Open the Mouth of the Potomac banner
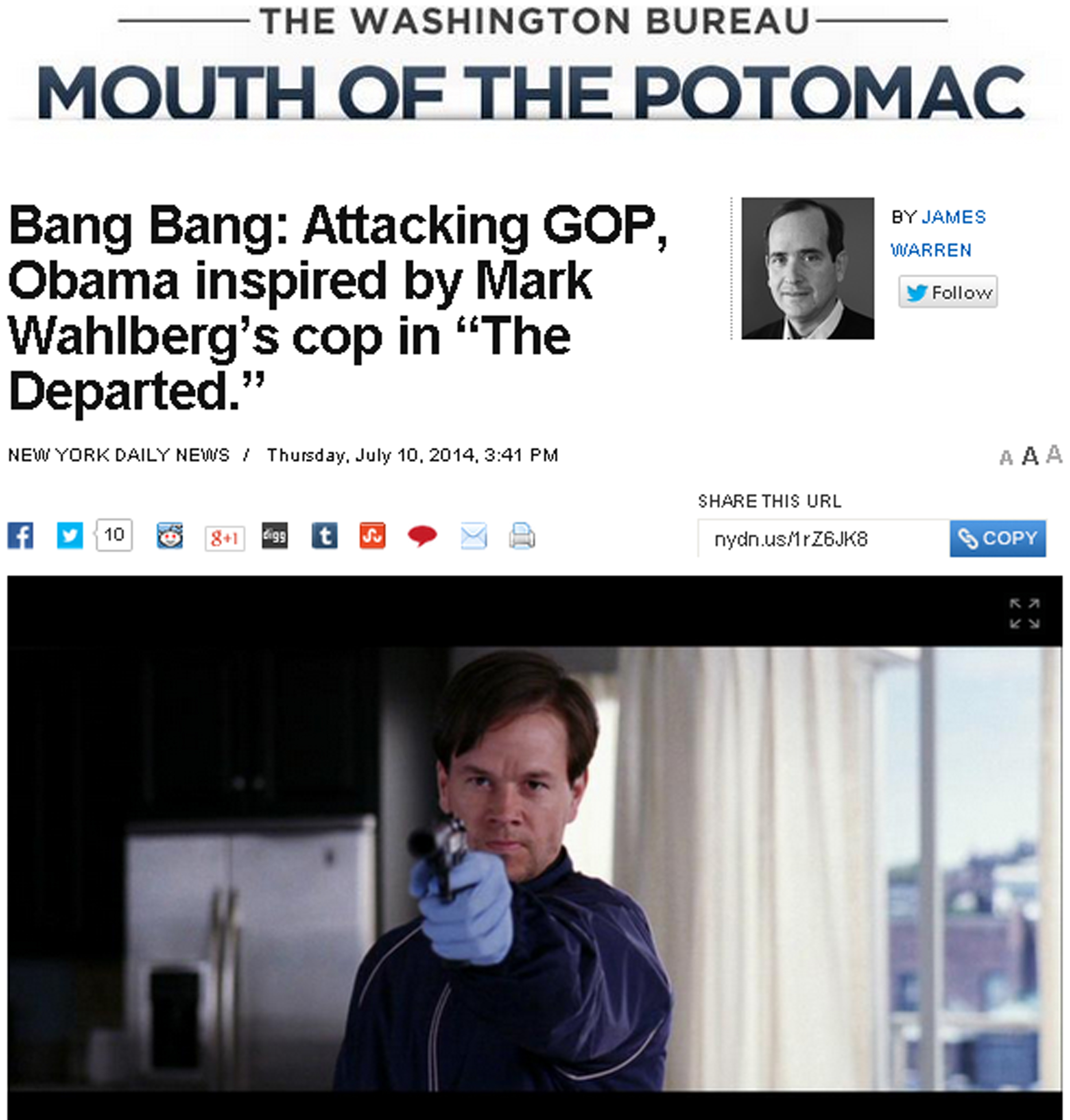This screenshot has height=1120, width=1070. (x=530, y=91)
